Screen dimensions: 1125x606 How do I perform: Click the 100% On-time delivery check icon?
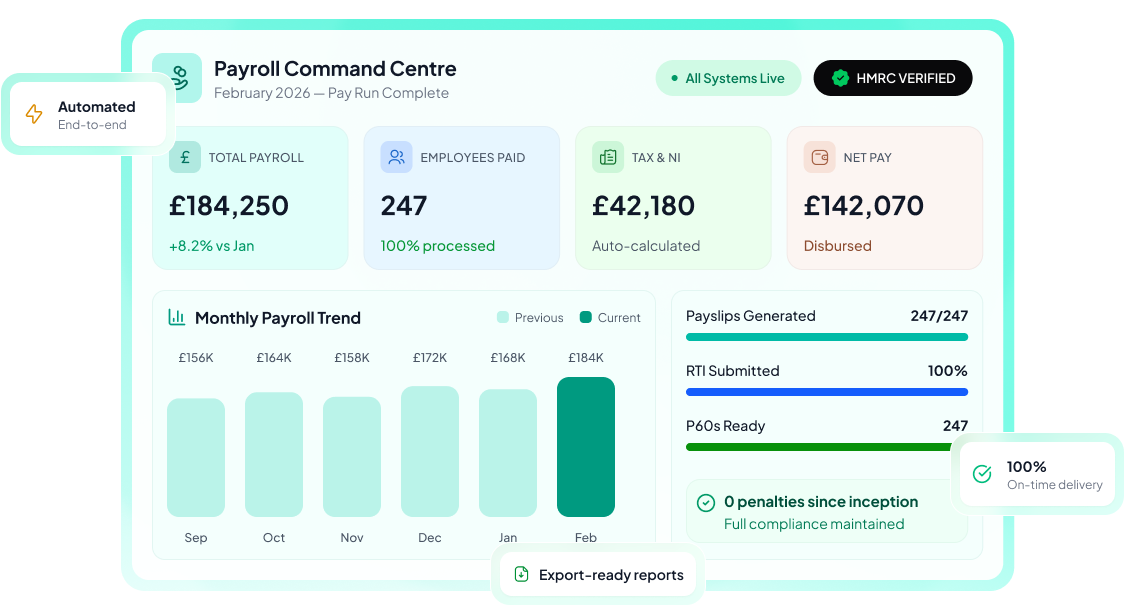tap(982, 474)
